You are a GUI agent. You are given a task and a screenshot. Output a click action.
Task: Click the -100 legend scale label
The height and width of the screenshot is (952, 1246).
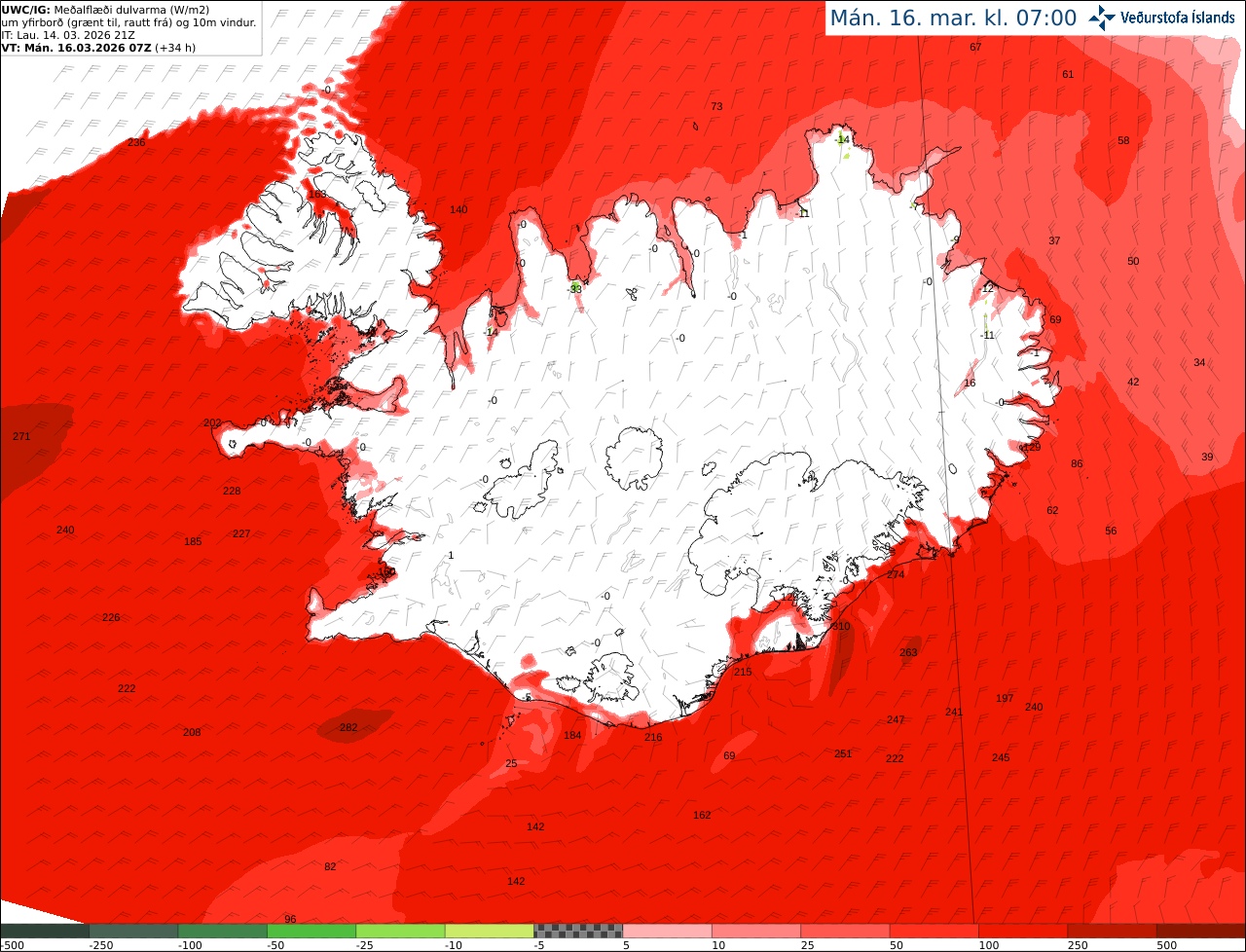tap(190, 945)
